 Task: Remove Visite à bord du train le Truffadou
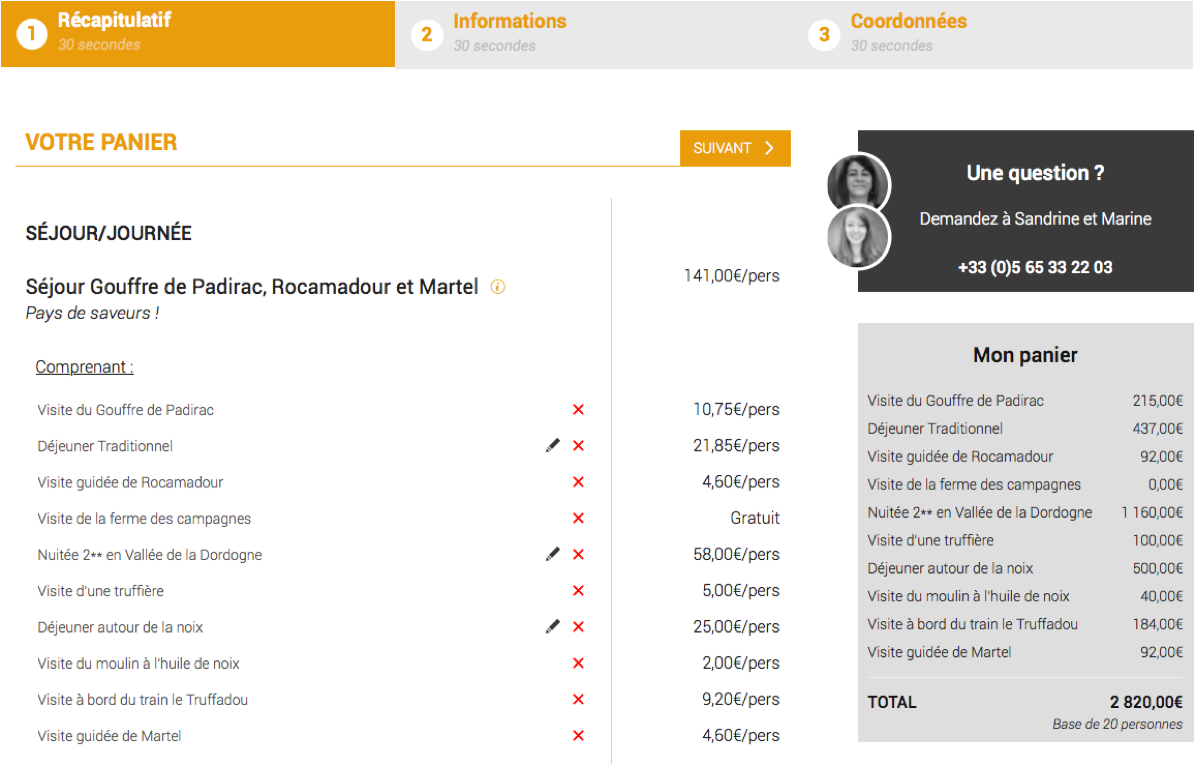click(x=578, y=700)
